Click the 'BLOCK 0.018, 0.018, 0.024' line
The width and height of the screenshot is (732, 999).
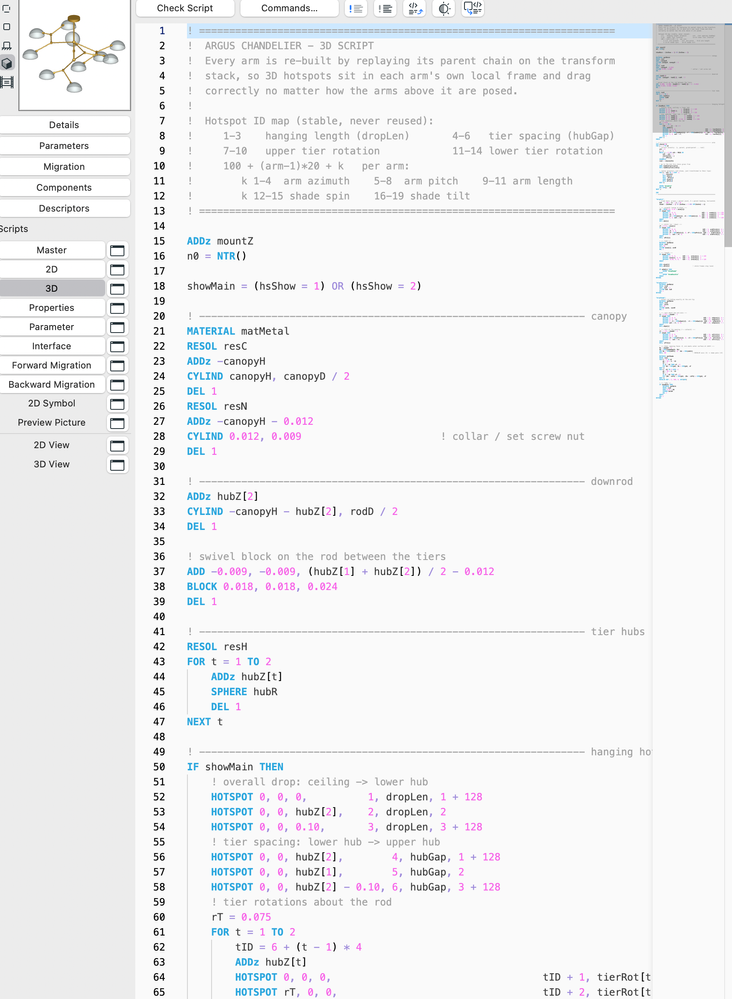(x=262, y=586)
